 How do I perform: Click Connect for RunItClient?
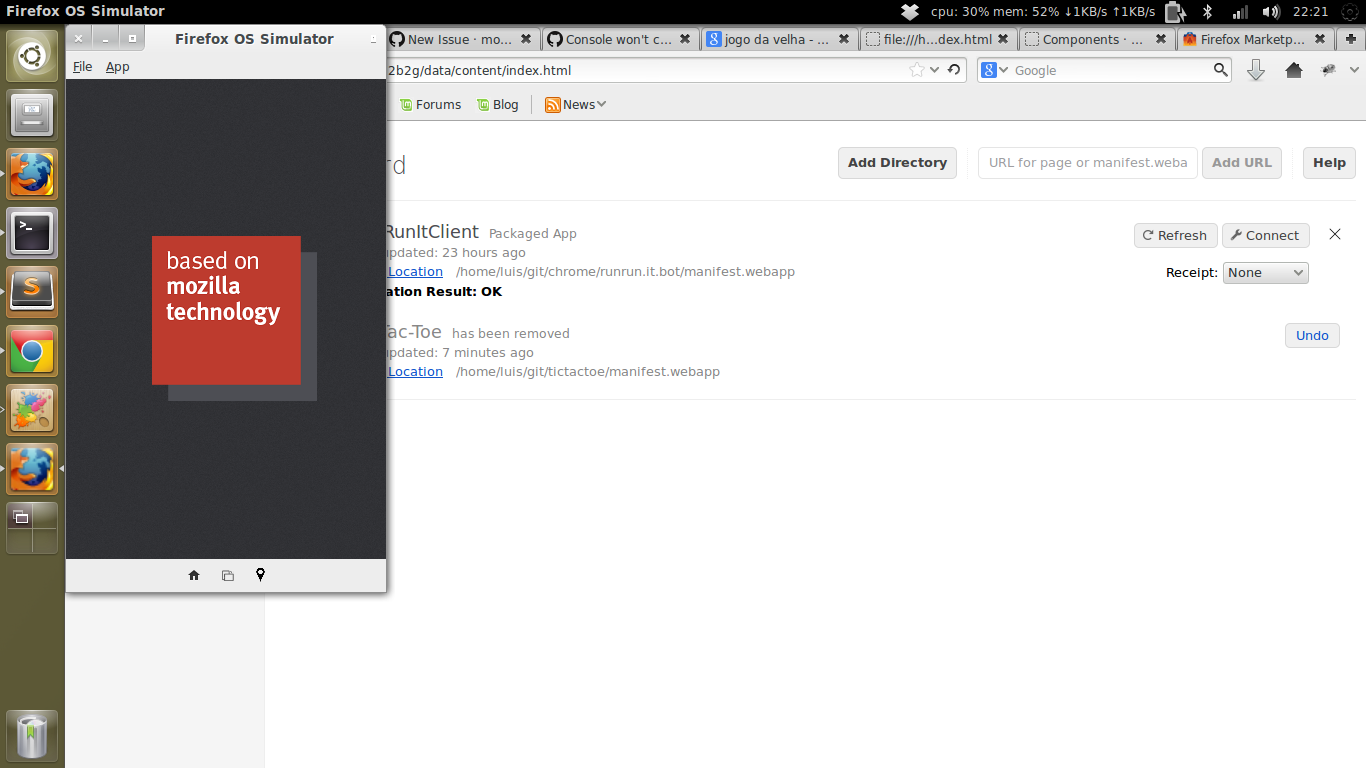(x=1265, y=235)
